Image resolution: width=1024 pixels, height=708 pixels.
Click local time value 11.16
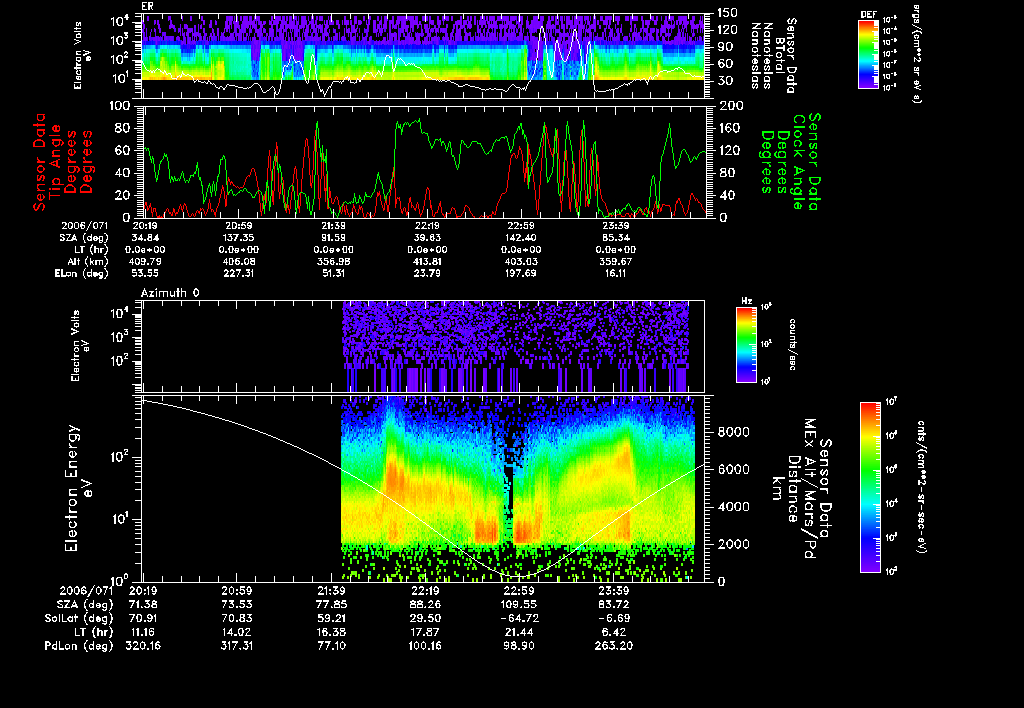pos(144,632)
